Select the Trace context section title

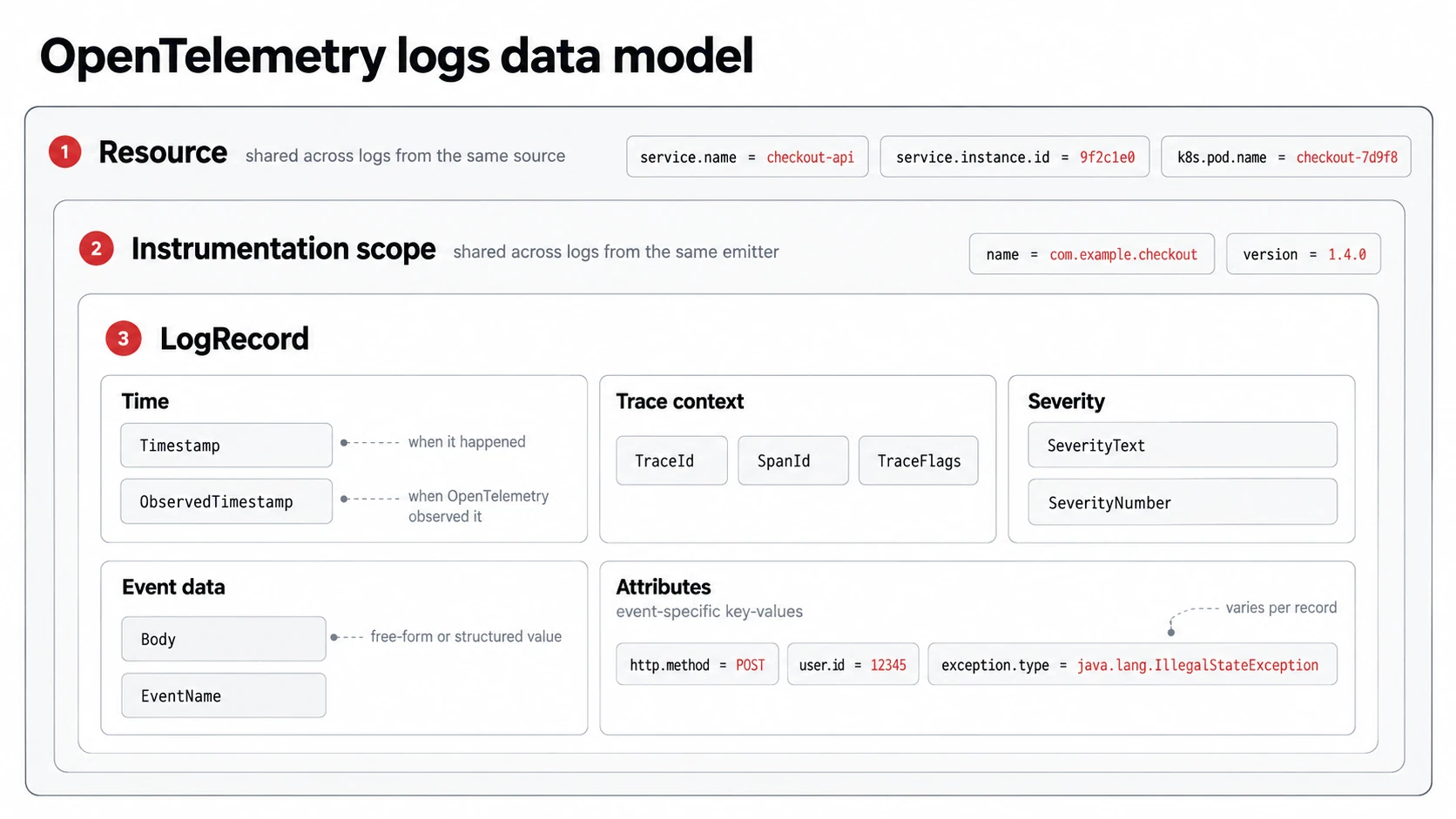click(680, 401)
